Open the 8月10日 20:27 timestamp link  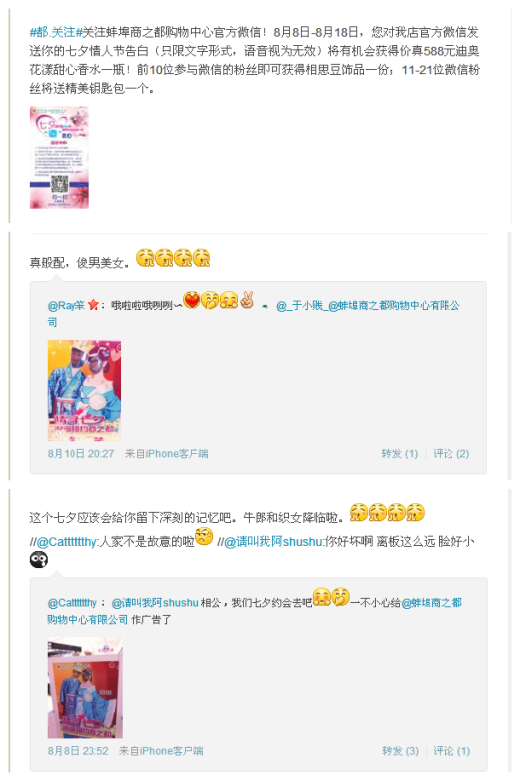coord(81,453)
